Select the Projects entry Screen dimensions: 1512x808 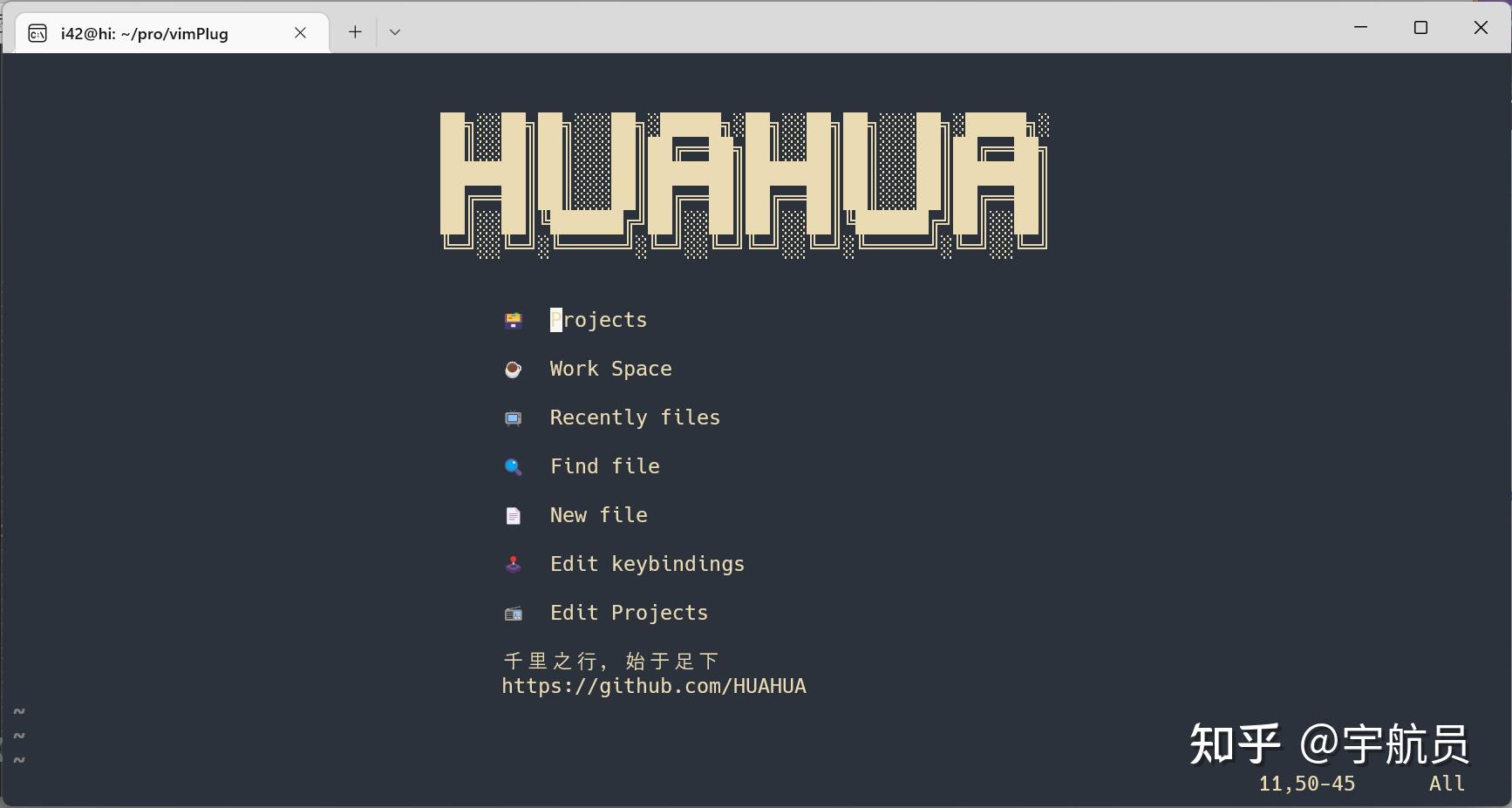[x=598, y=320]
